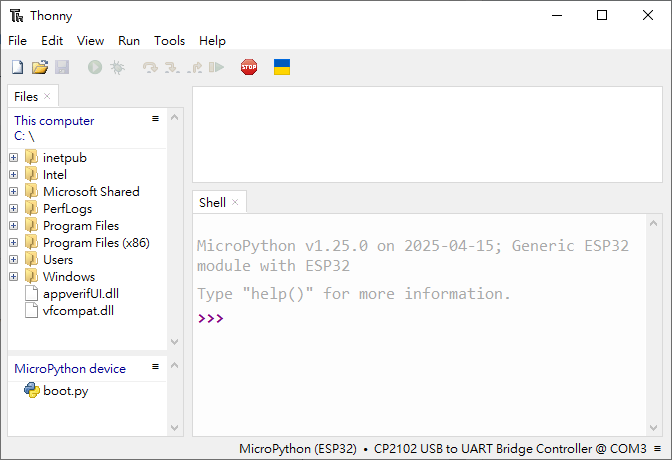Click the file icon of vfcompat.dll
The height and width of the screenshot is (460, 672).
click(32, 310)
